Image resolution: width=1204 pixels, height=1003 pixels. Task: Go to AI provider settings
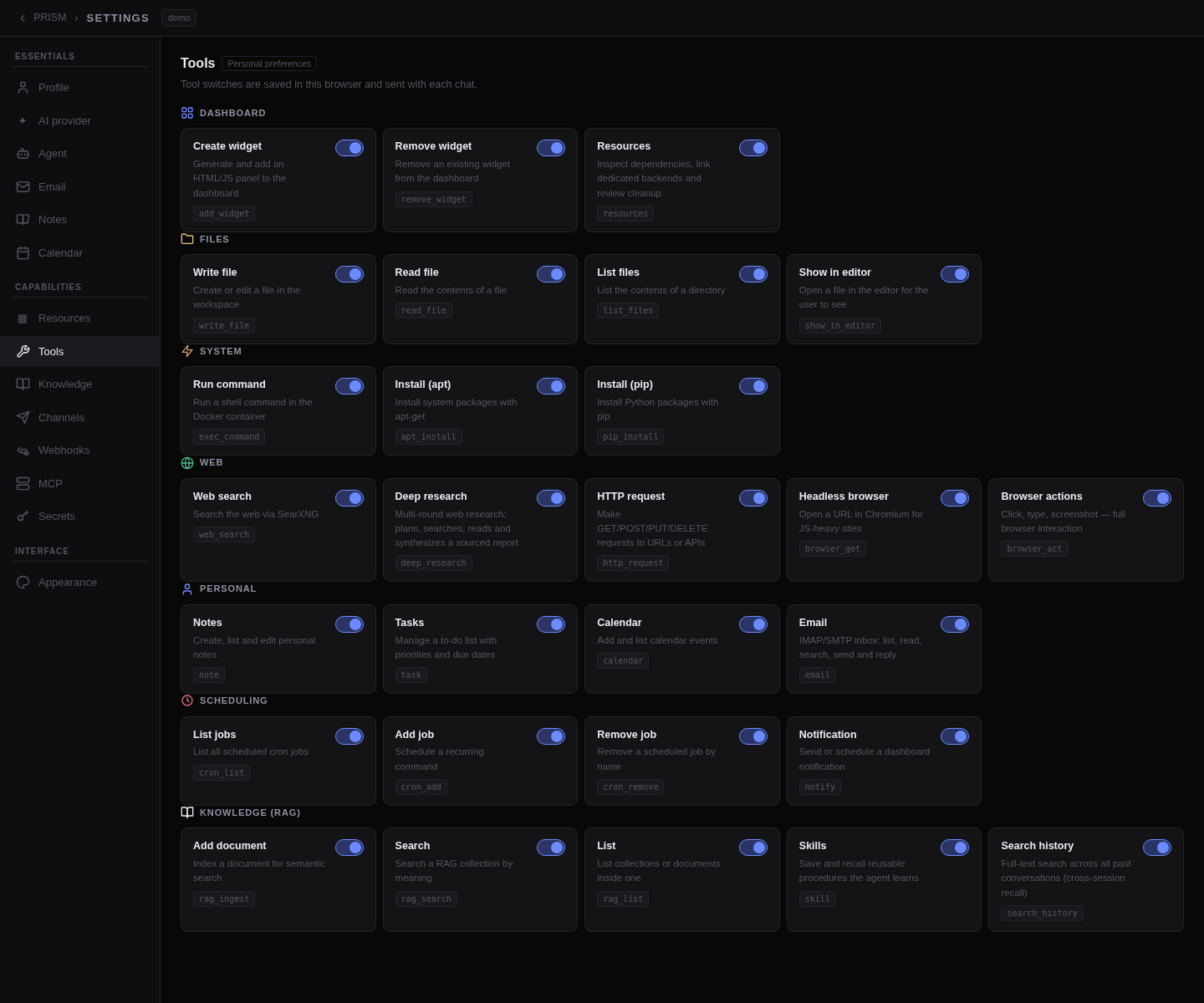pos(80,121)
